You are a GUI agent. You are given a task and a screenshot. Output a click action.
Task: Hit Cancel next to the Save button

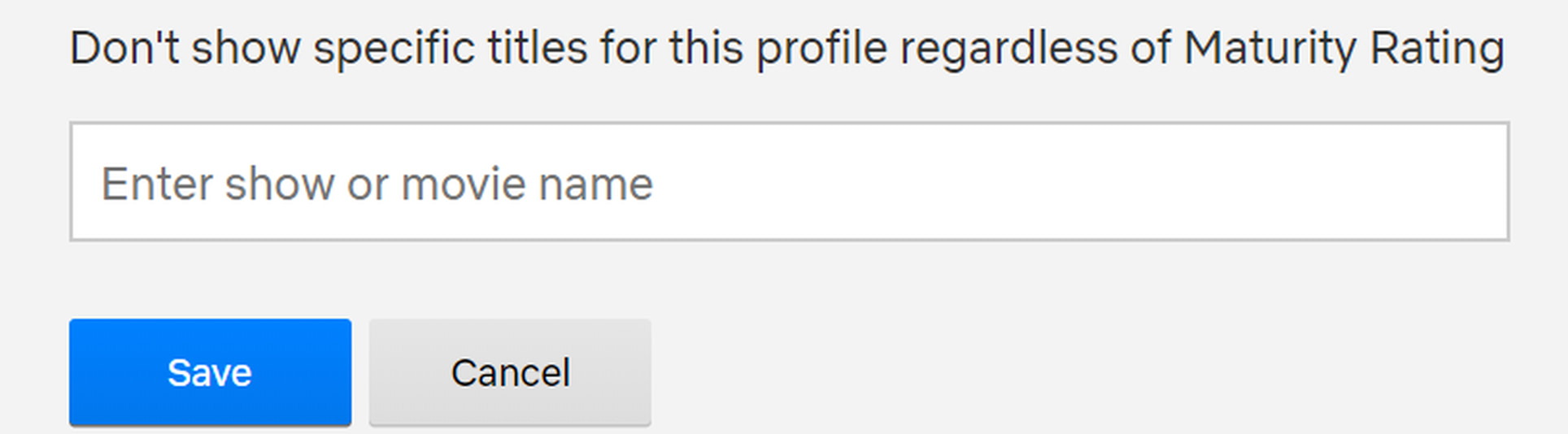click(510, 372)
